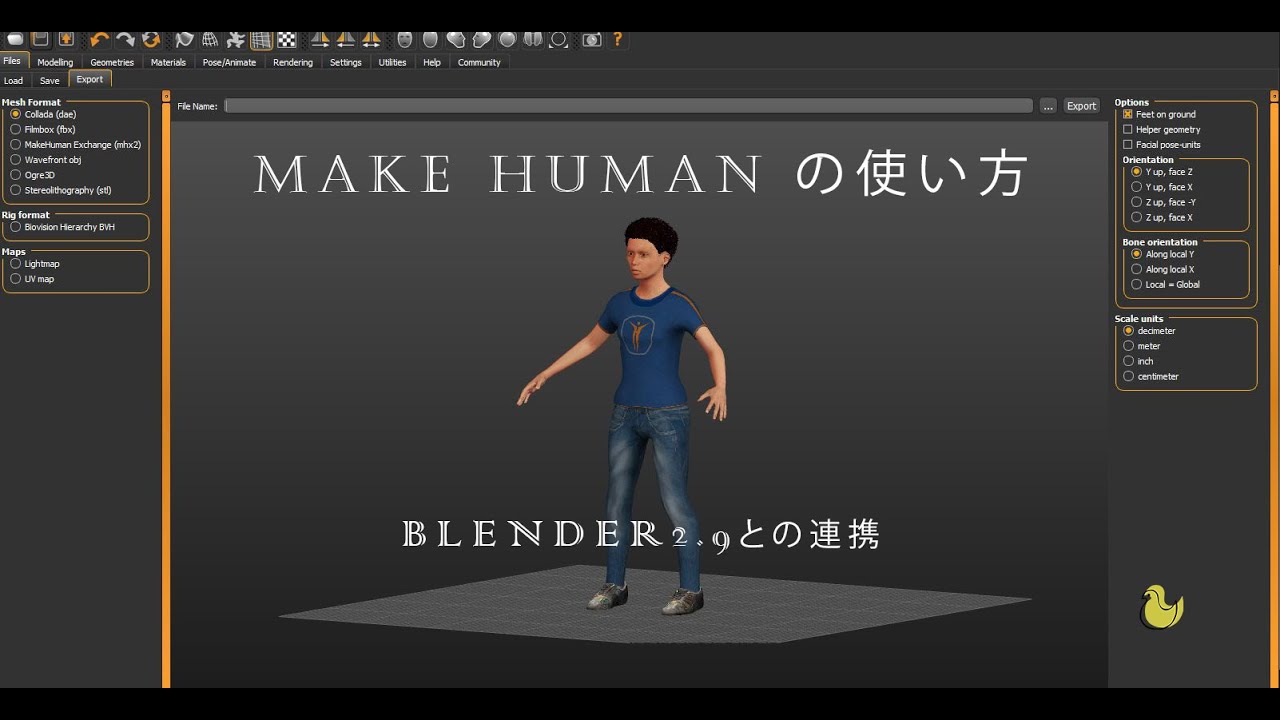The width and height of the screenshot is (1280, 720).
Task: Open the Materials tab
Action: (168, 62)
